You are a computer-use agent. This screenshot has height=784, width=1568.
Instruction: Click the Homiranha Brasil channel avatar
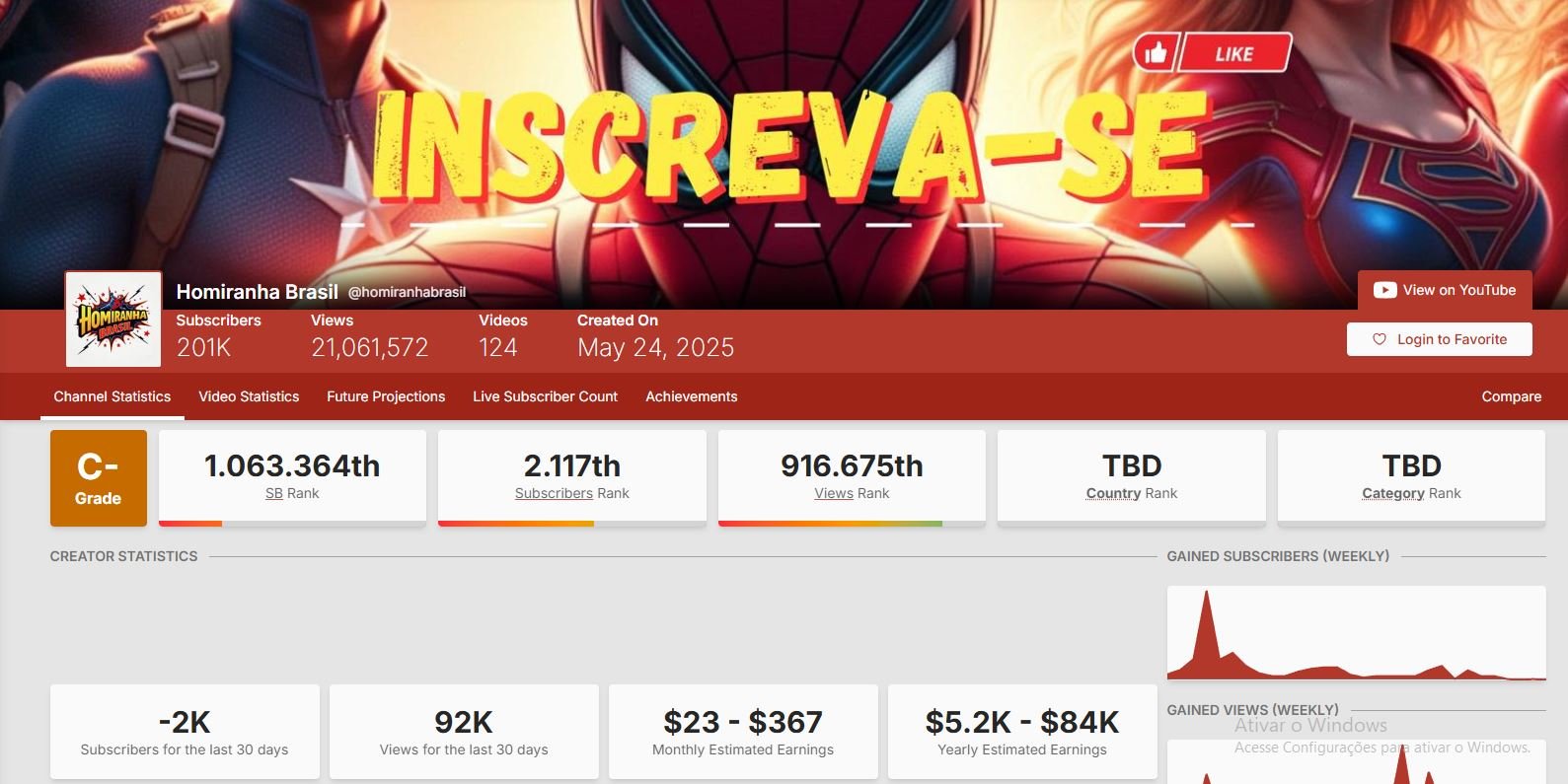tap(113, 320)
